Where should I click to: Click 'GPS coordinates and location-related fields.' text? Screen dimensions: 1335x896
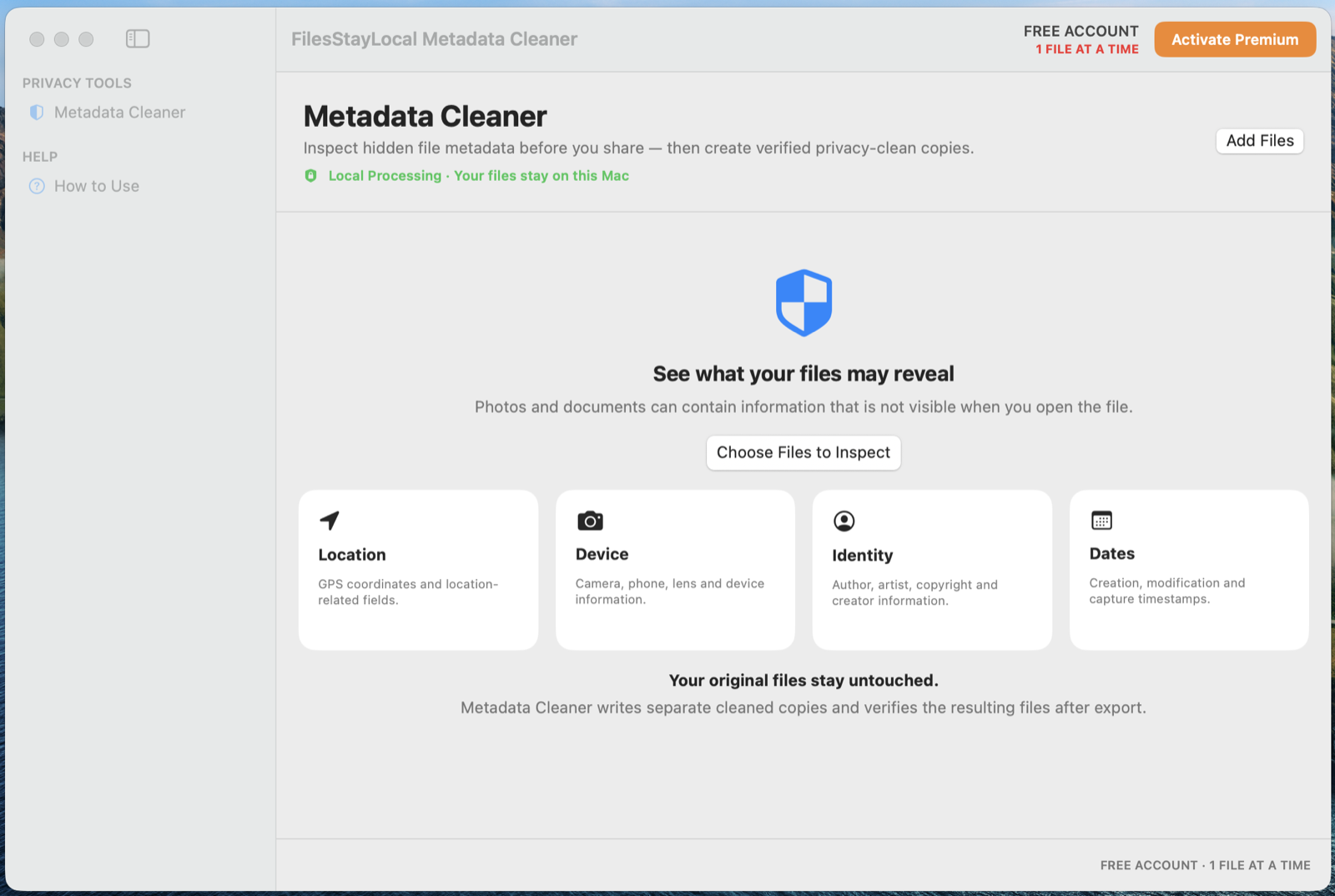coord(408,591)
